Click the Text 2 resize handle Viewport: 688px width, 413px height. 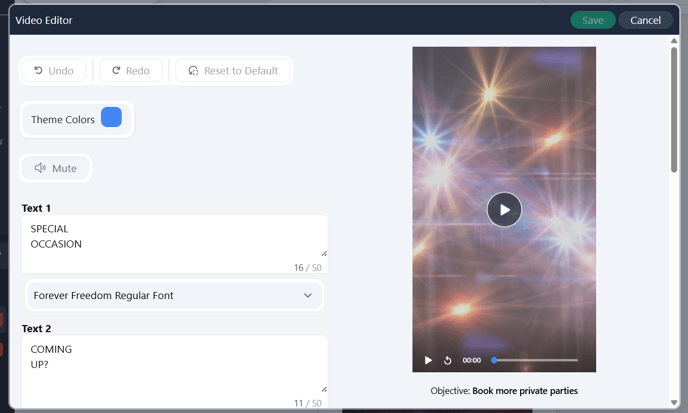(x=324, y=389)
